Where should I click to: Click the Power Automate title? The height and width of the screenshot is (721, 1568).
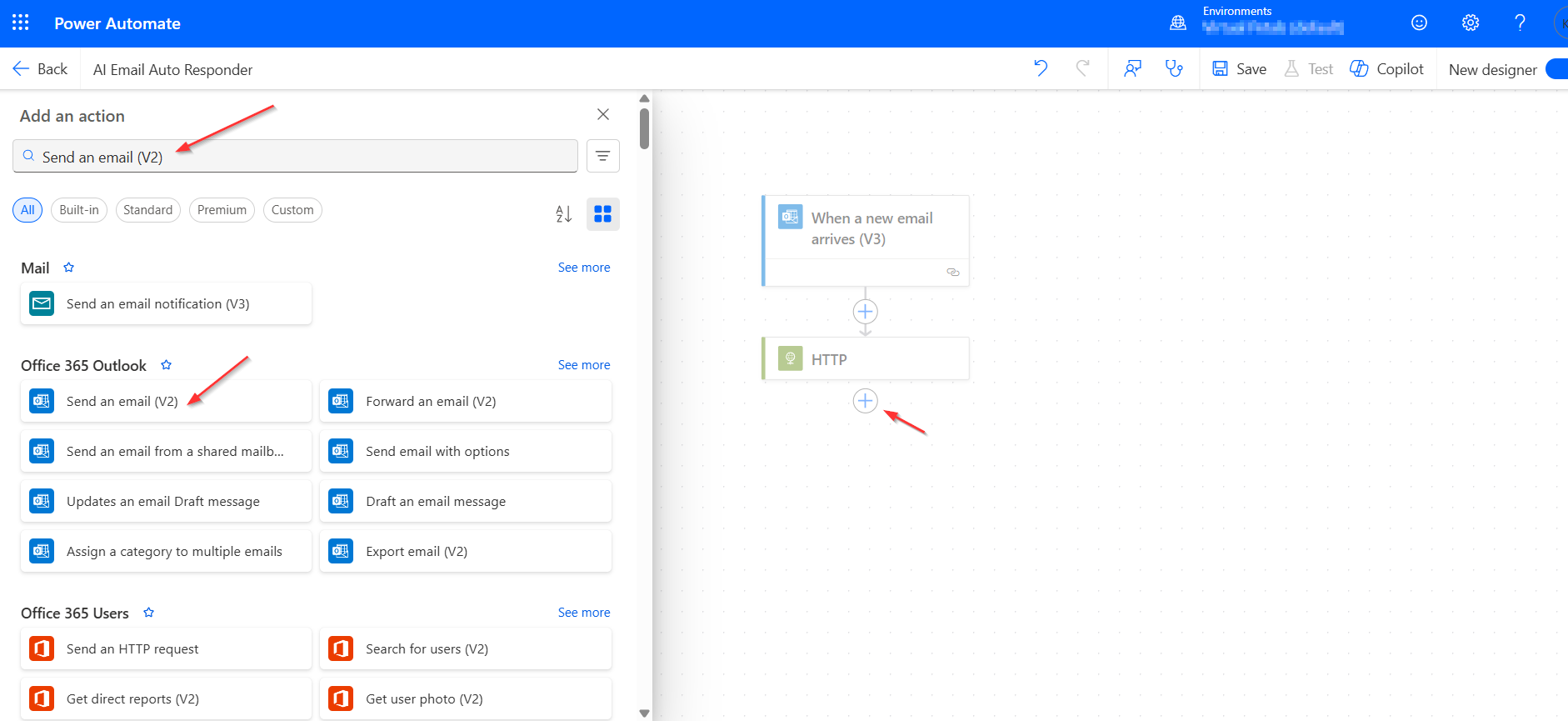[117, 23]
